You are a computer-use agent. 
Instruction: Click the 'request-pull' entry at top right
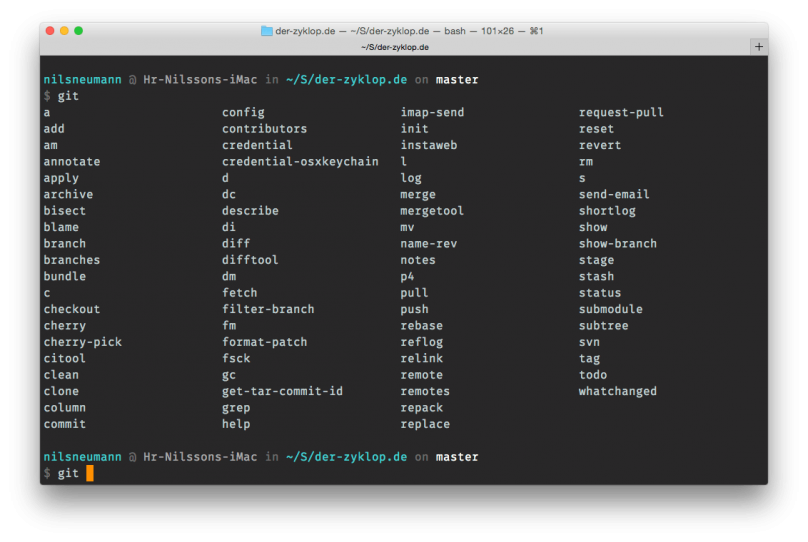tap(621, 113)
